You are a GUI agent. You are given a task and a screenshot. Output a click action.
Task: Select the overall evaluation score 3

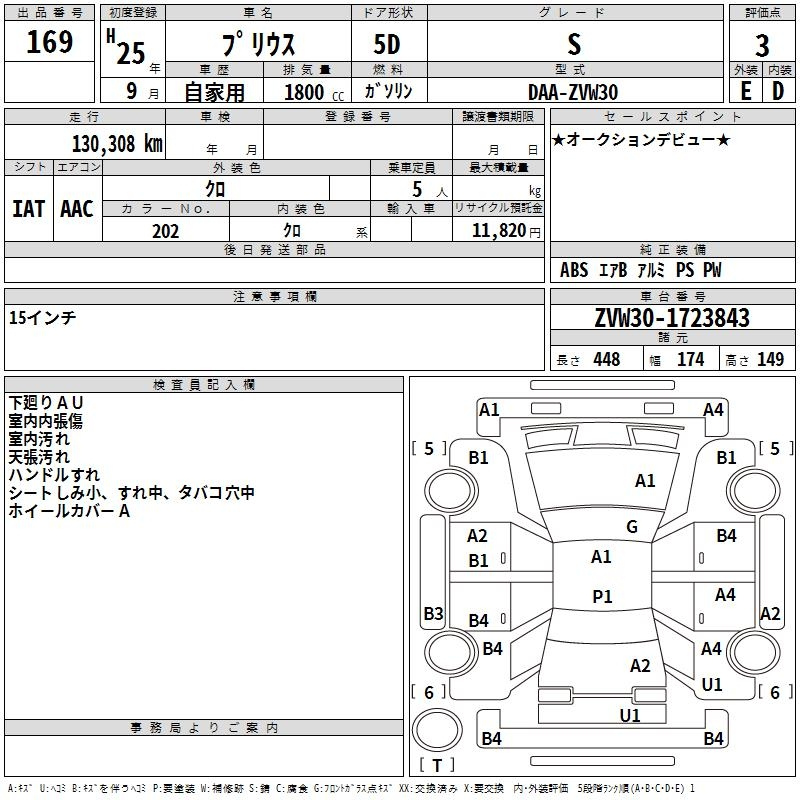[762, 45]
